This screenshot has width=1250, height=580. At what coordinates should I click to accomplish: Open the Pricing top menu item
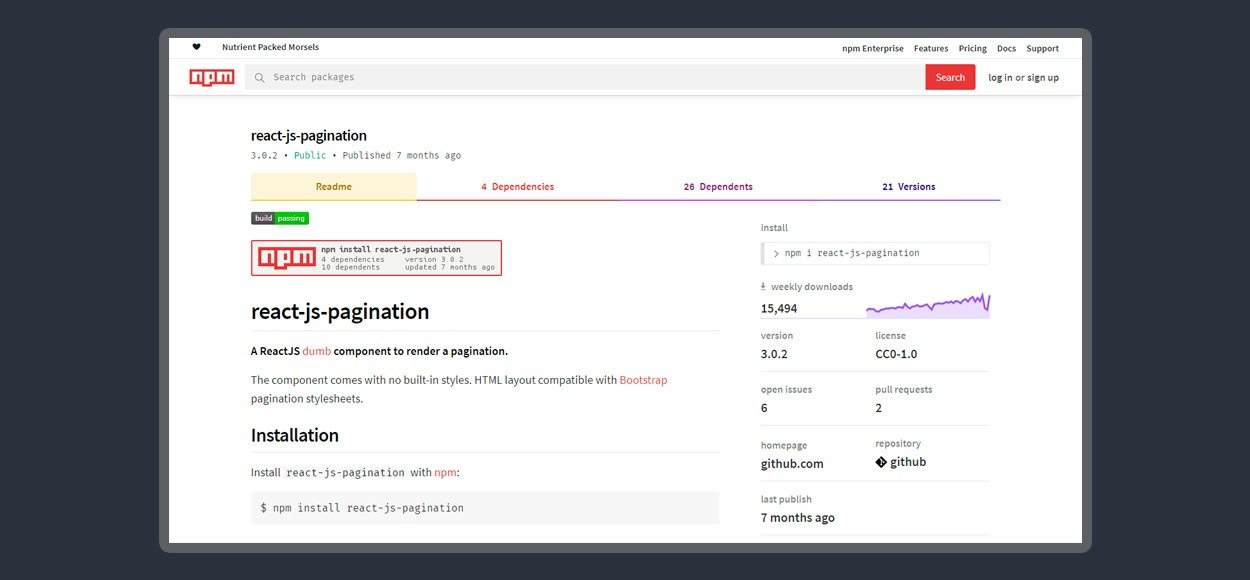pos(973,48)
